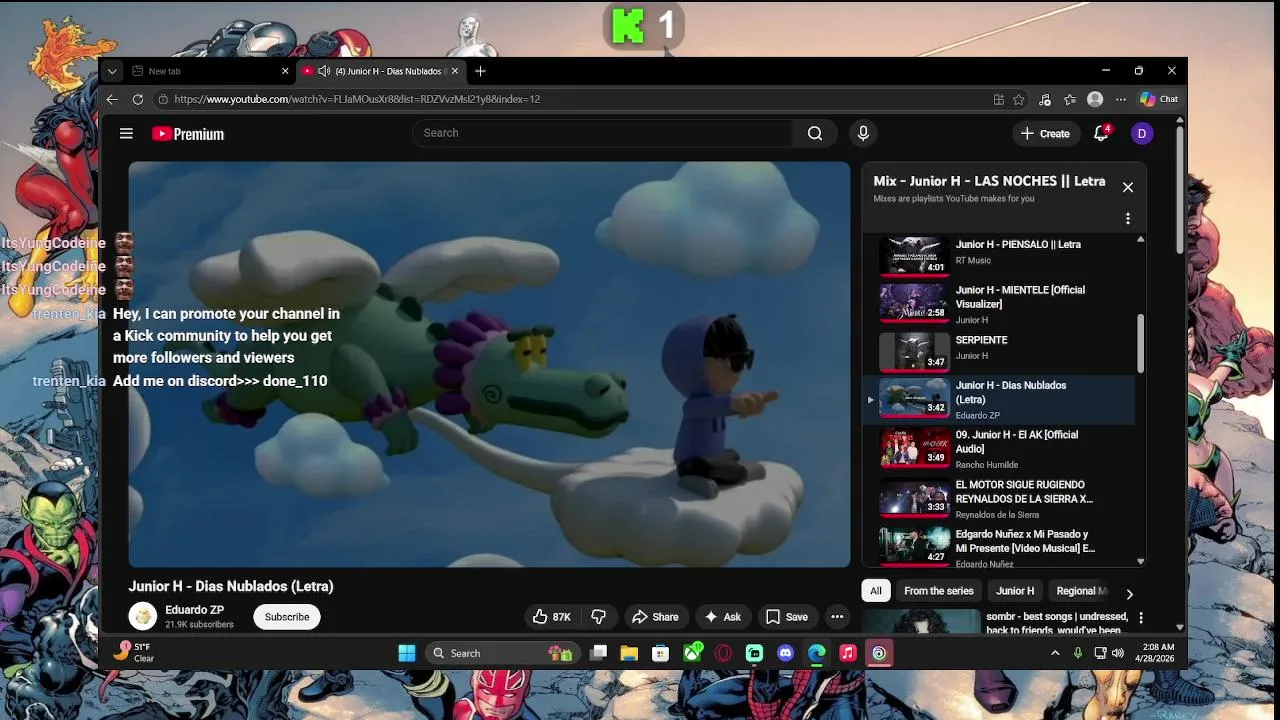Start voice search with the microphone icon
The image size is (1280, 720).
[x=863, y=133]
